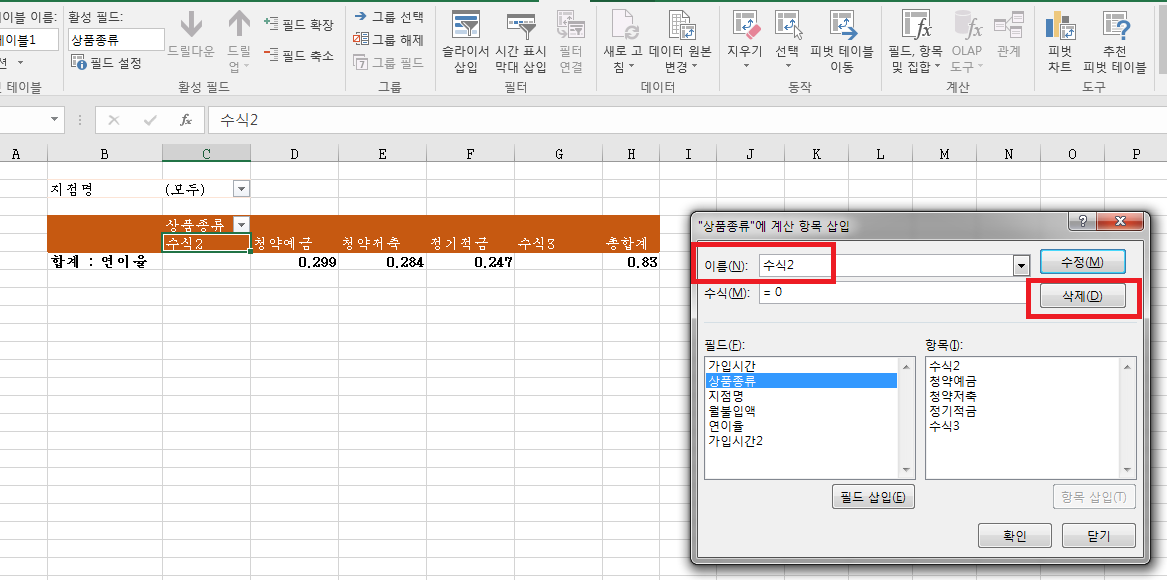Select 연이율 in the 필드 list
This screenshot has width=1167, height=580.
[726, 425]
